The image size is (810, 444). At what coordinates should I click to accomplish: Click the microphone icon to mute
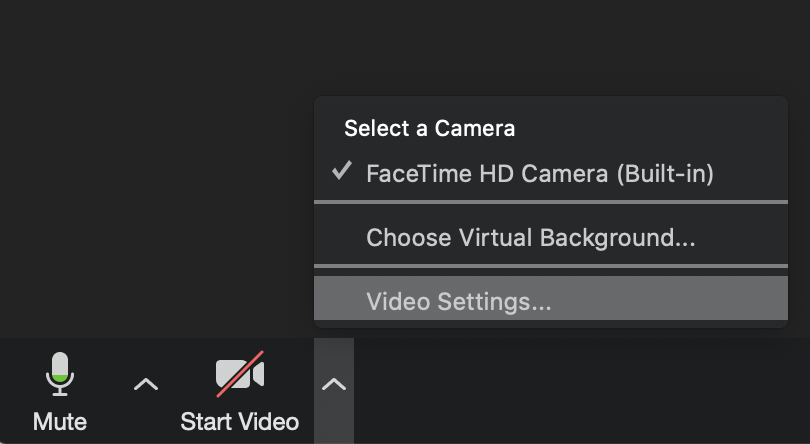(60, 374)
